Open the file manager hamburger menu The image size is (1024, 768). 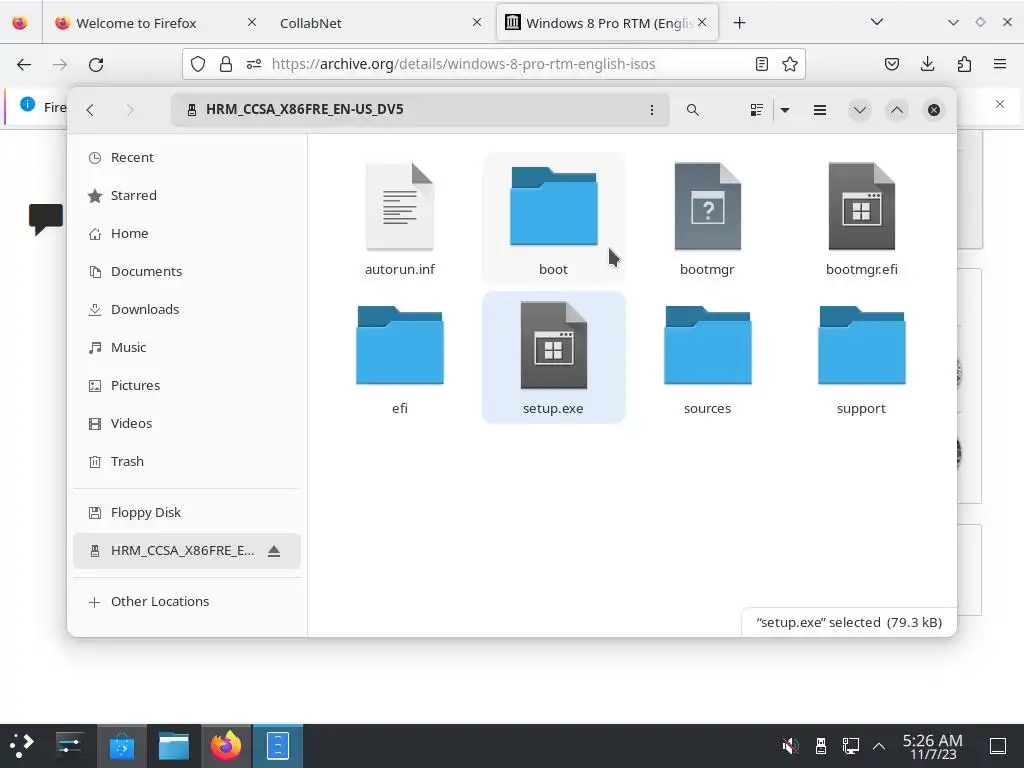tap(820, 110)
